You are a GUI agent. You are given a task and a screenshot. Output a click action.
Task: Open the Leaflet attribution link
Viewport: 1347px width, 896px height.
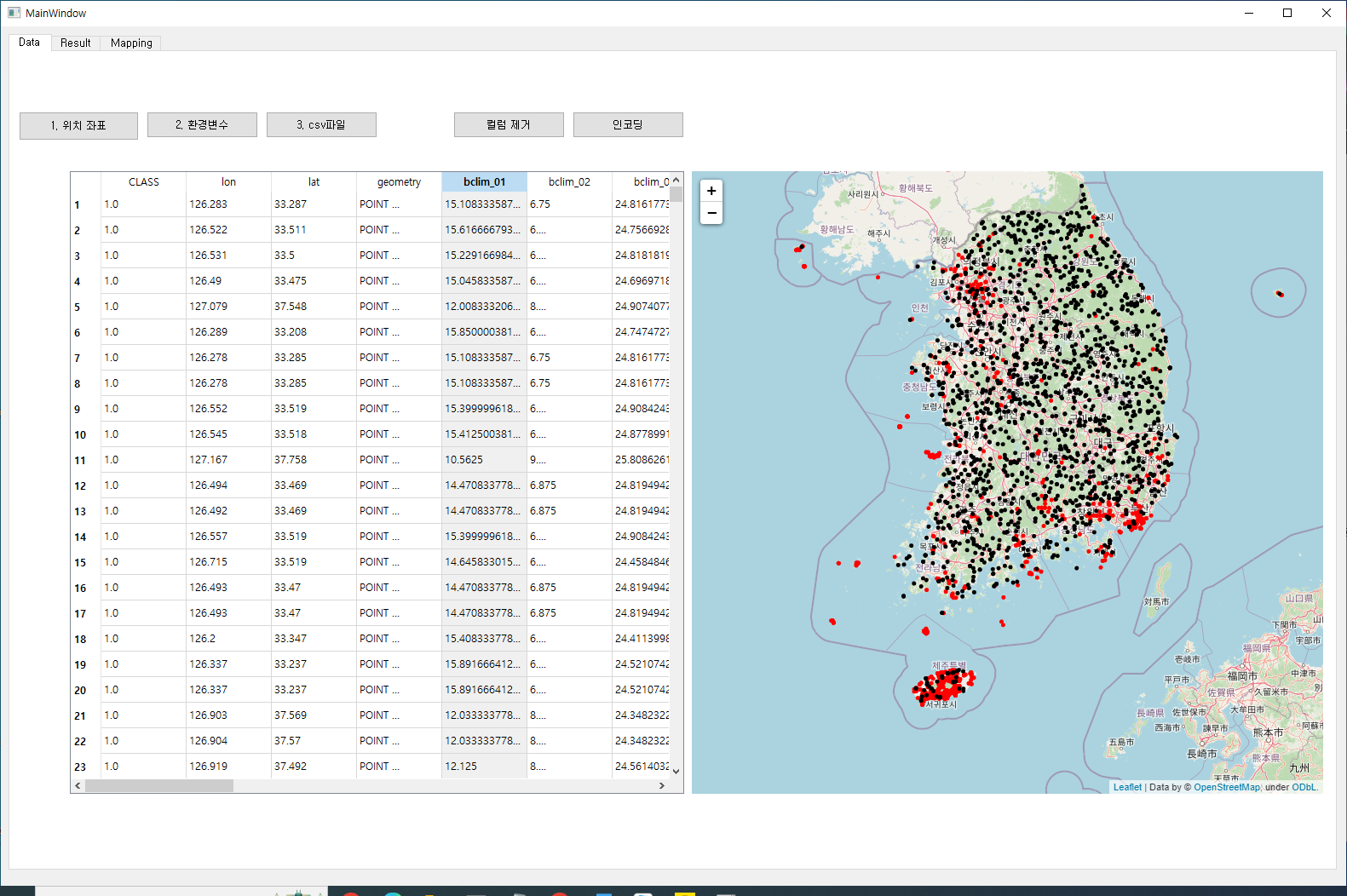(x=1127, y=787)
